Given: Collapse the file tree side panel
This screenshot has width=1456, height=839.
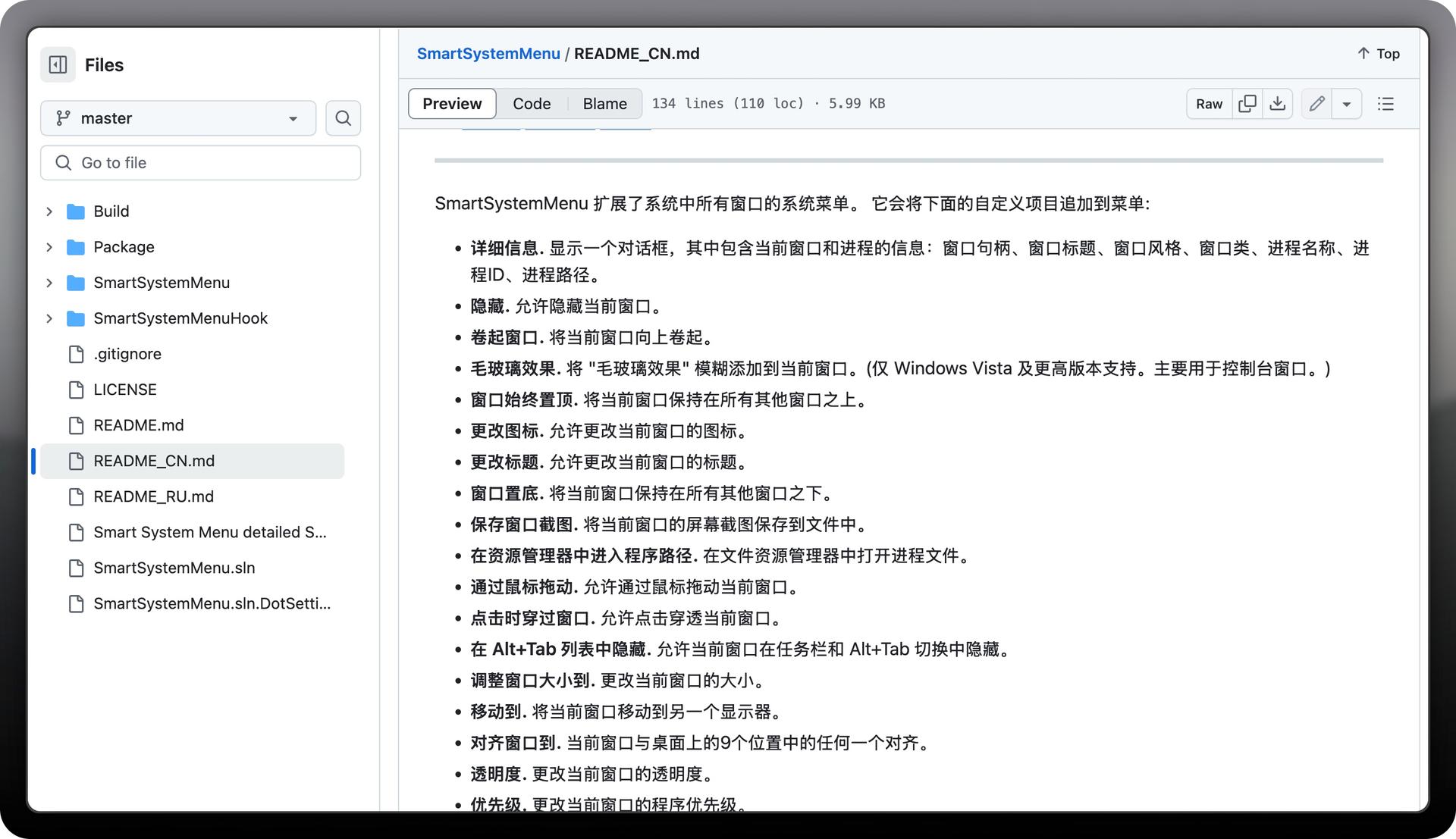Looking at the screenshot, I should click(58, 65).
